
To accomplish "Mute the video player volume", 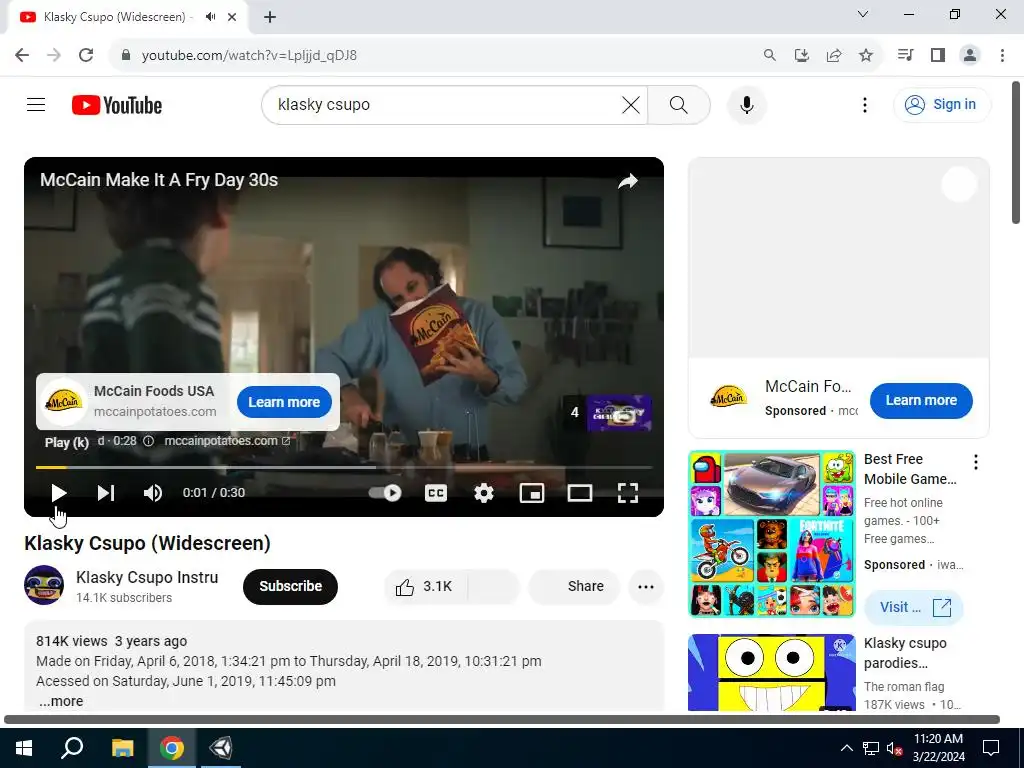I will click(153, 493).
